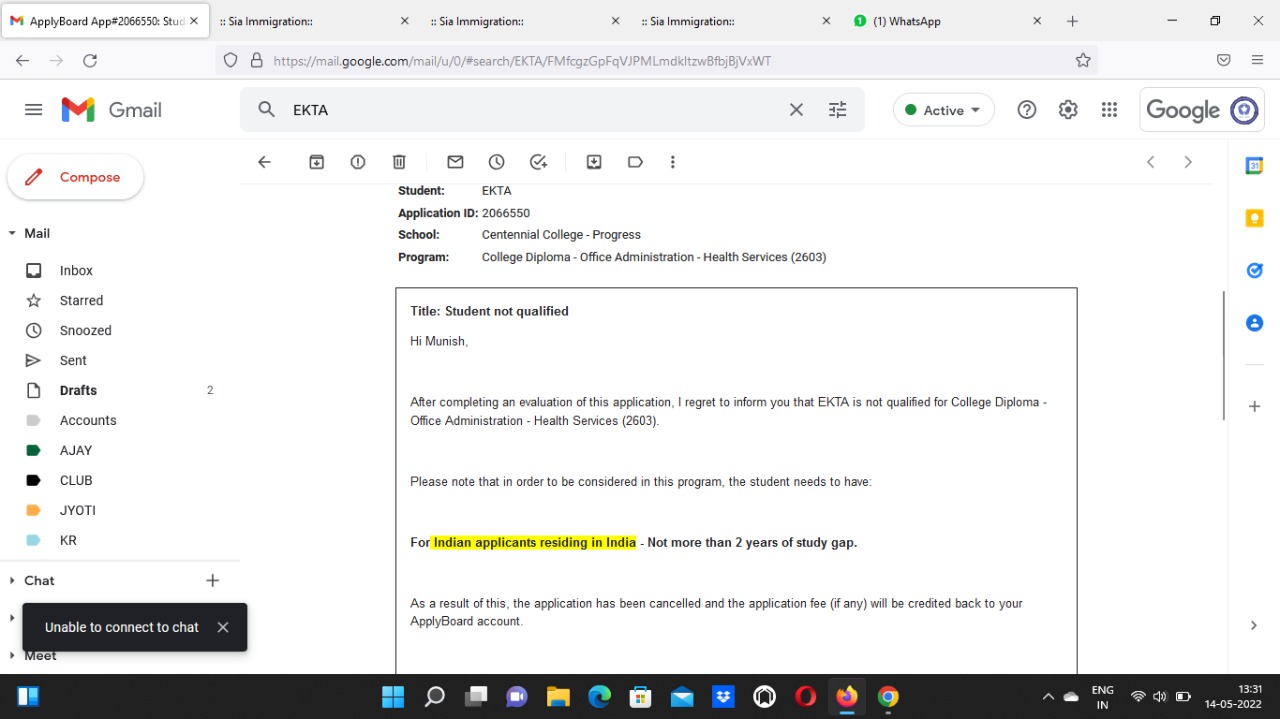Delete this email with trash icon
Viewport: 1280px width, 719px height.
[399, 162]
